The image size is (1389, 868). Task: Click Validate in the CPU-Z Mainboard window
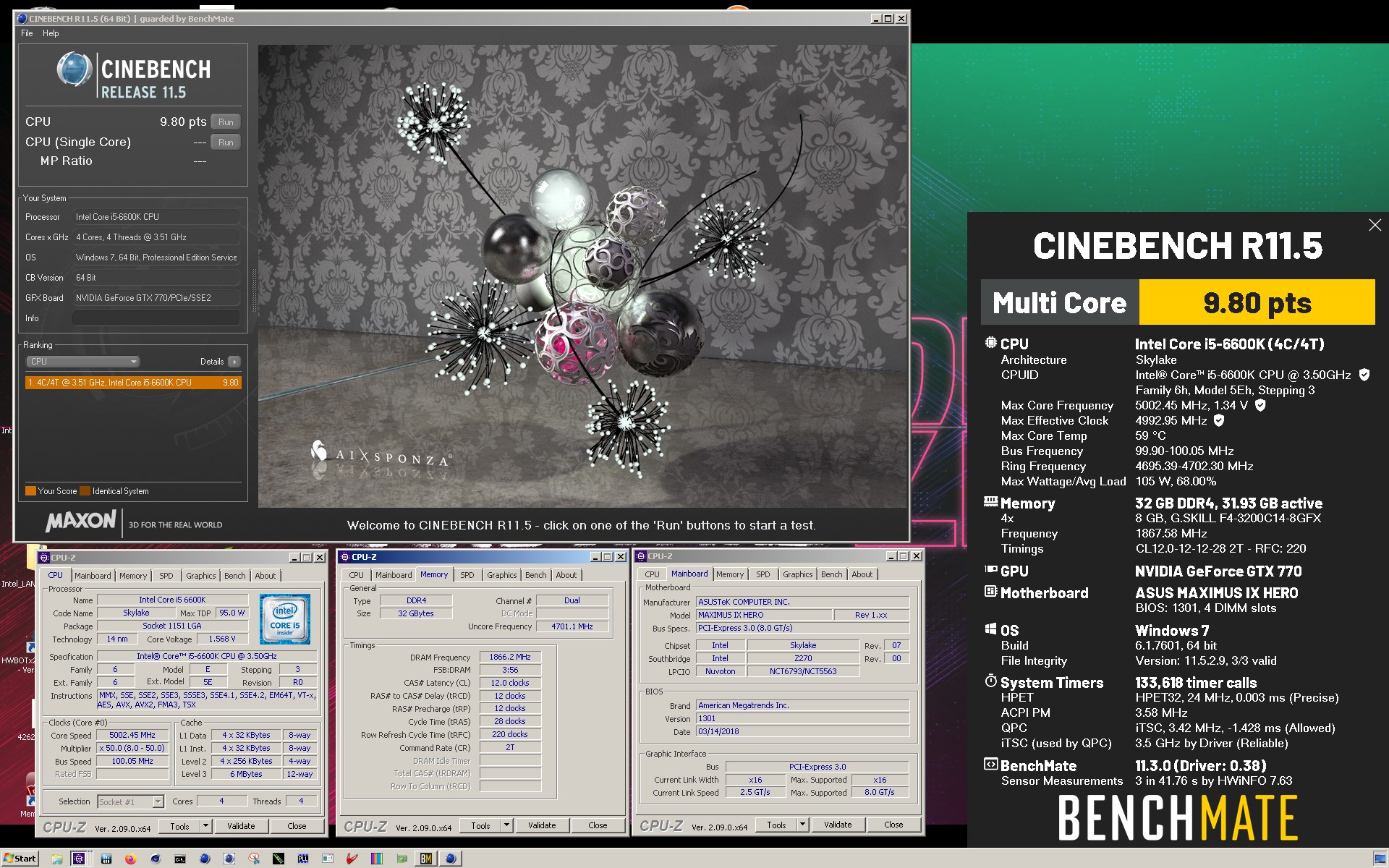(x=838, y=825)
